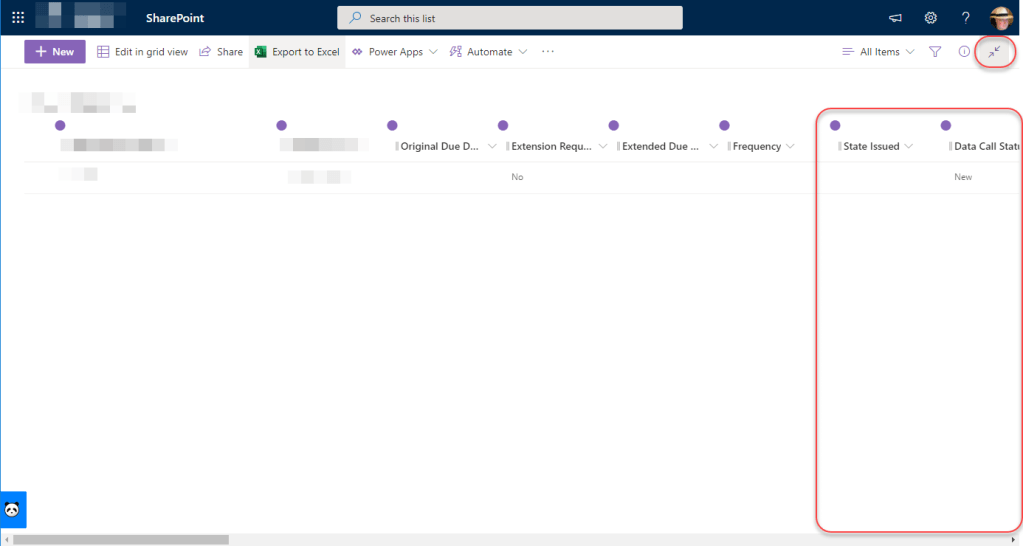
Task: Expand the Power Apps dropdown
Action: click(395, 52)
